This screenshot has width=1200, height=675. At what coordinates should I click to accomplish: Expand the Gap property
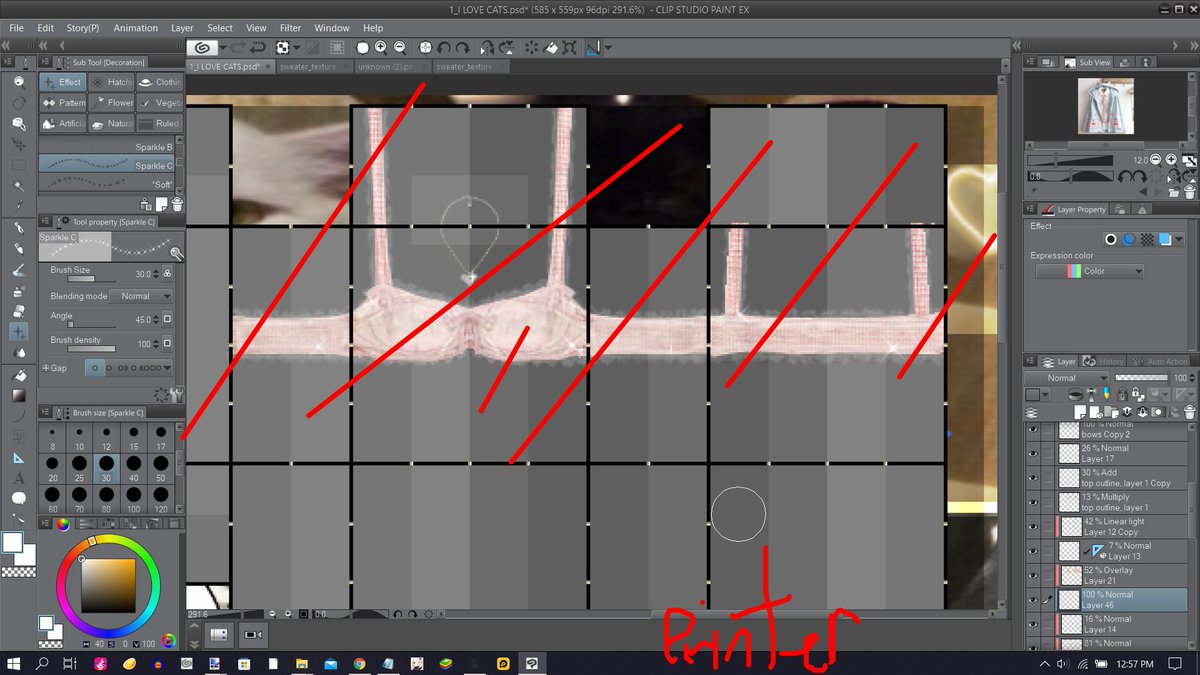(x=46, y=368)
